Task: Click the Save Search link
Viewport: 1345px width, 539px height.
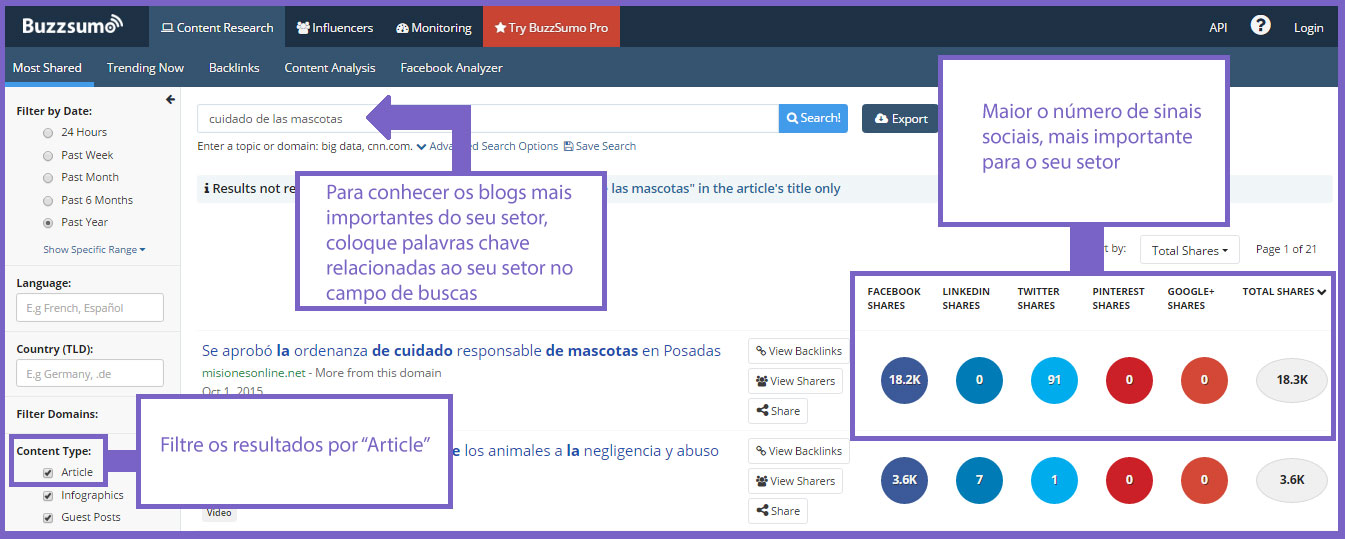Action: [x=600, y=146]
